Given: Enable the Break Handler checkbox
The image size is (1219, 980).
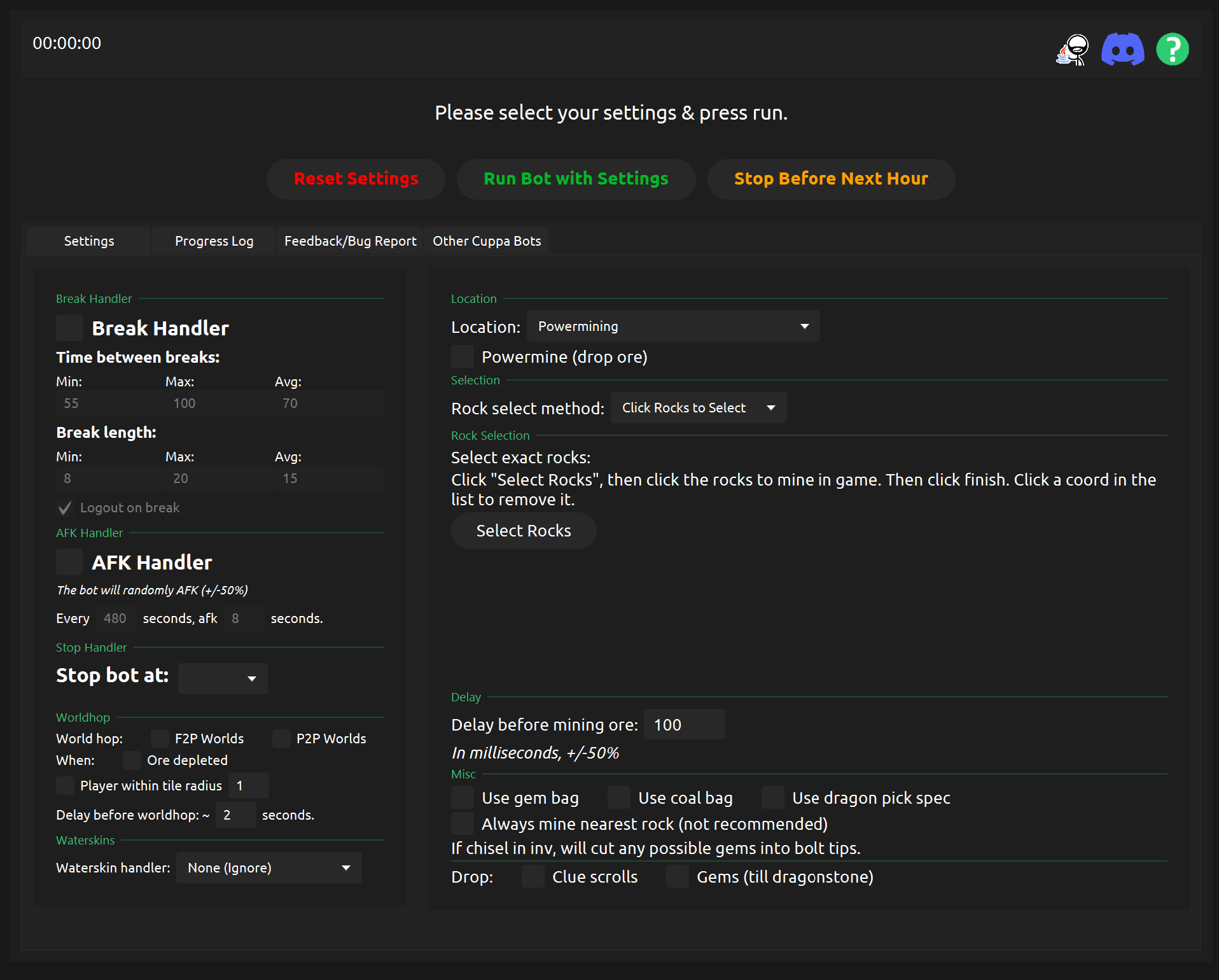Looking at the screenshot, I should click(69, 328).
